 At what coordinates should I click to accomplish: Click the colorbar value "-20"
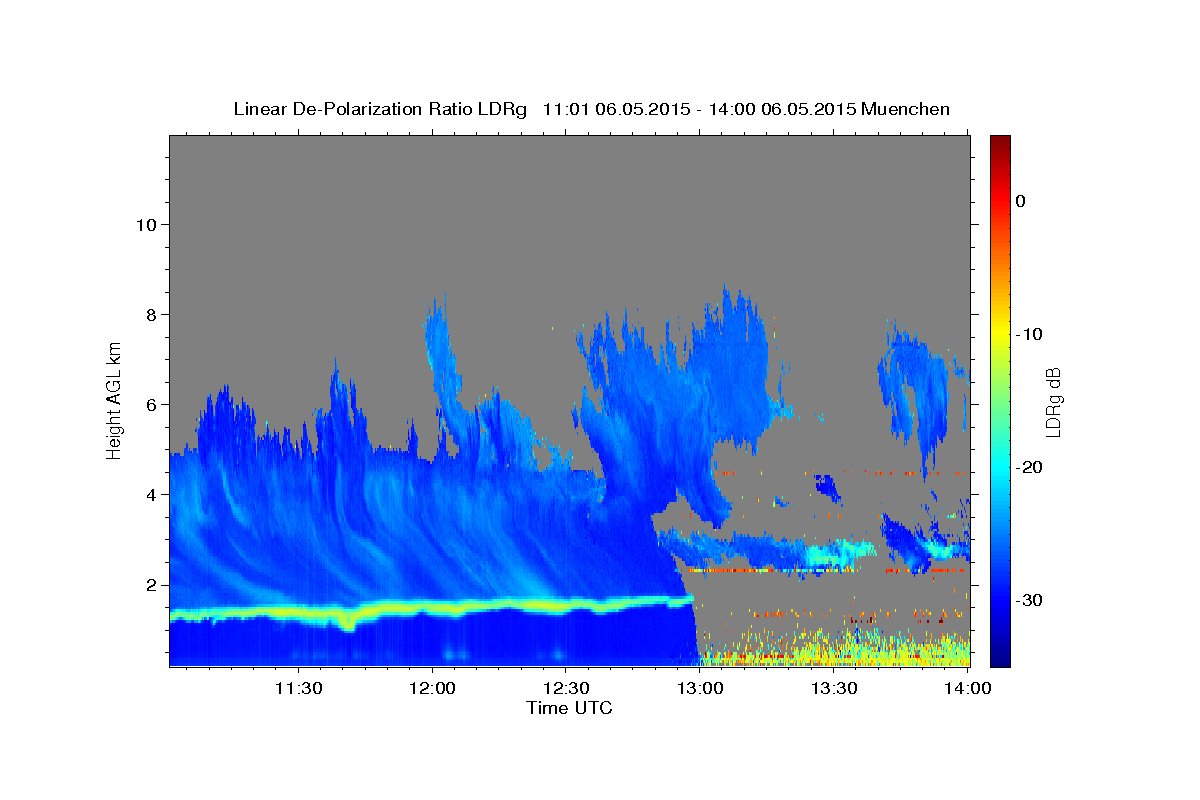1030,467
